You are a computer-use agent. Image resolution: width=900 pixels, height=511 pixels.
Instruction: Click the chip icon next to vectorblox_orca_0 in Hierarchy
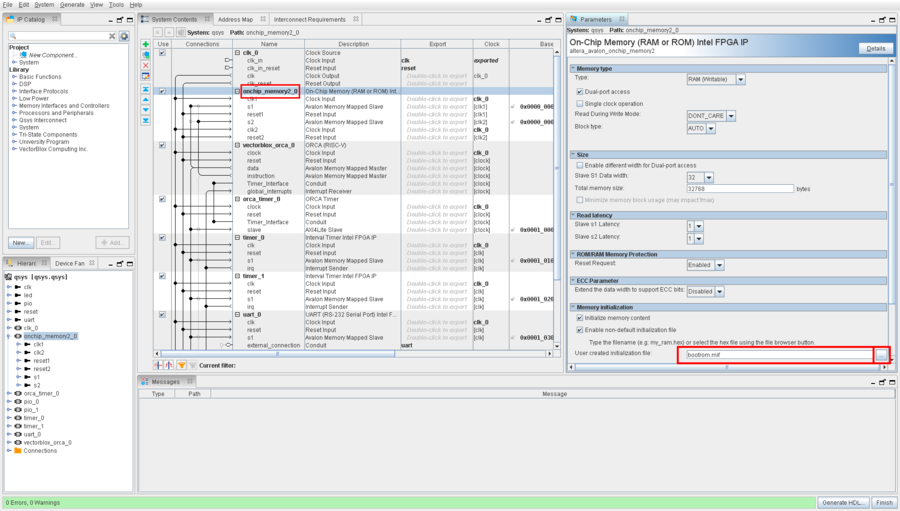click(18, 443)
